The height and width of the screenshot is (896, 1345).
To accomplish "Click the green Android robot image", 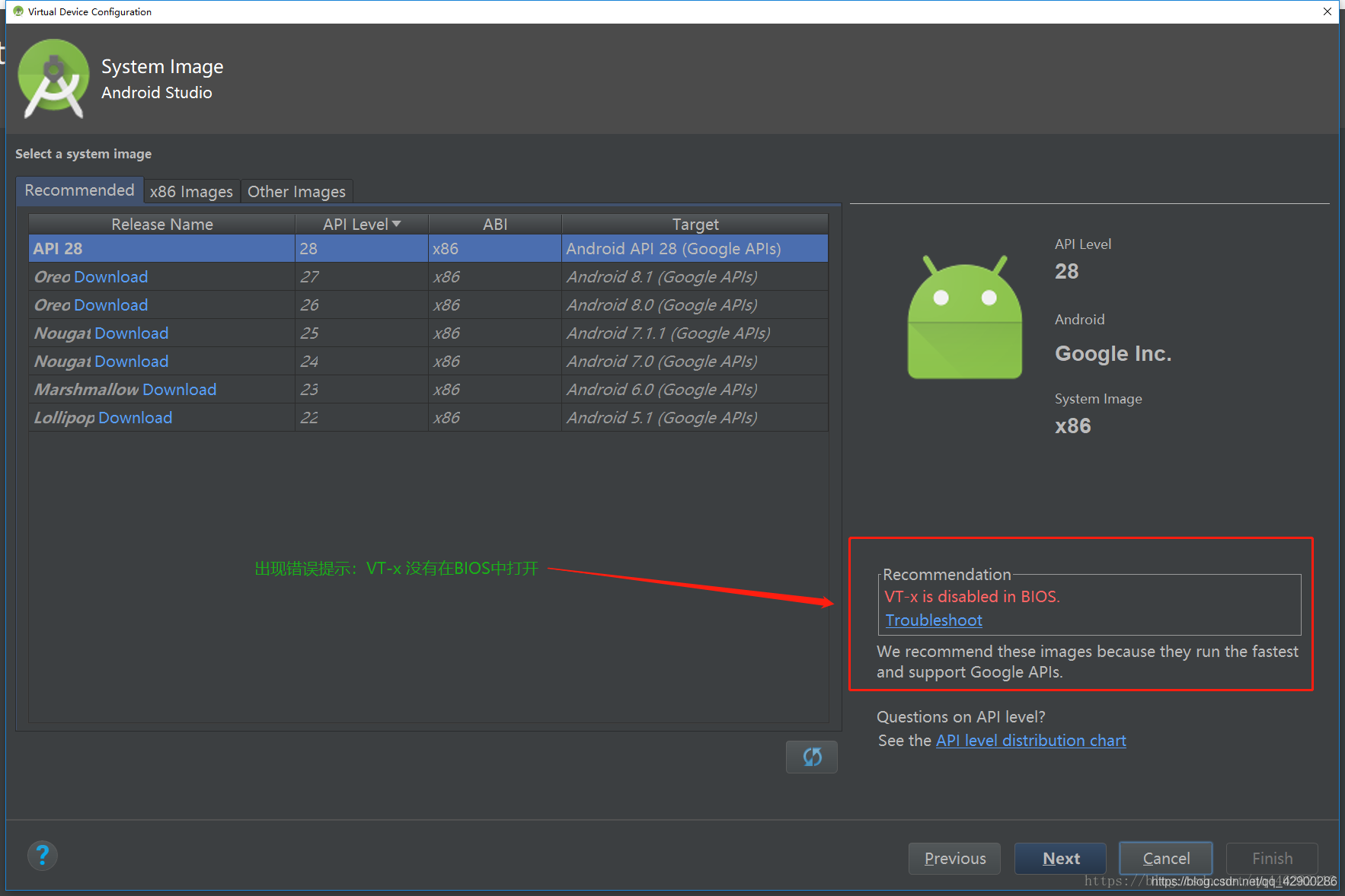I will (x=964, y=317).
